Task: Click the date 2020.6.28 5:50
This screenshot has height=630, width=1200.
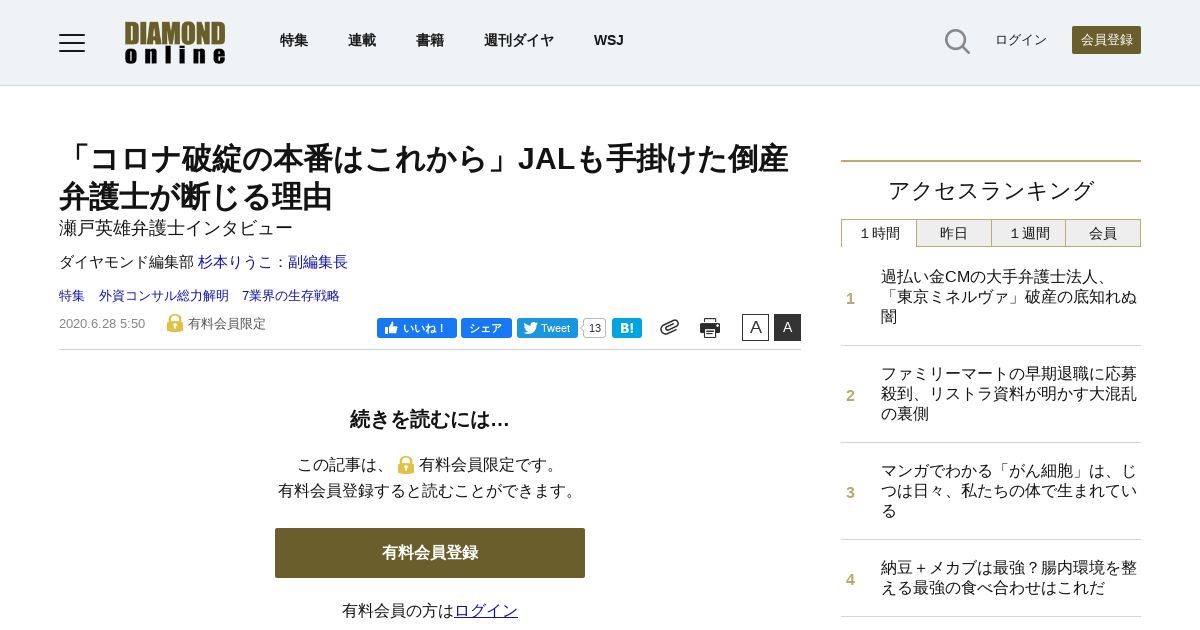Action: 102,324
